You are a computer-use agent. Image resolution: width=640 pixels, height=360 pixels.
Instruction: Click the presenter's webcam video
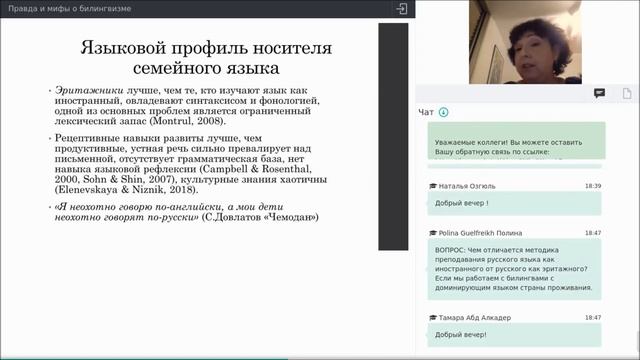[x=525, y=42]
